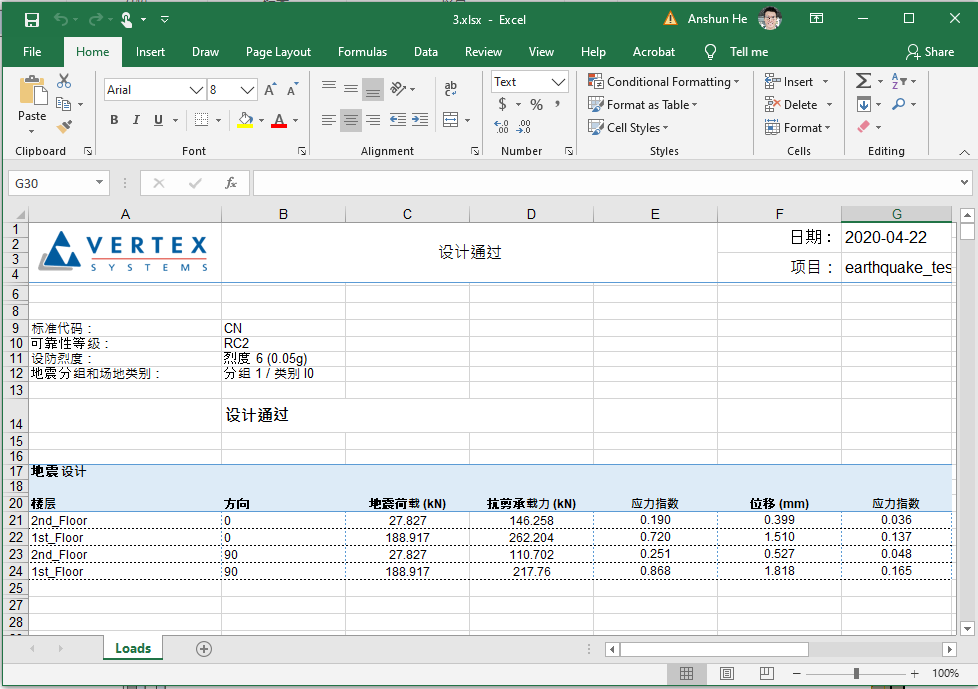Click the Undo arrow icon
The image size is (978, 689).
coord(61,19)
